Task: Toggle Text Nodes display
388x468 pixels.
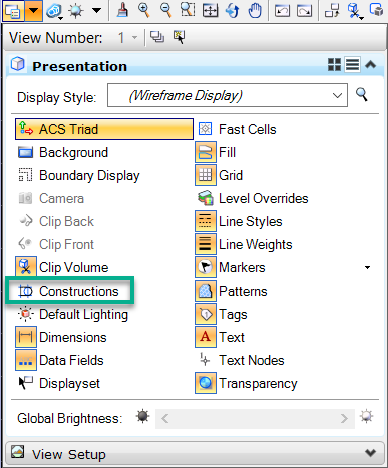Action: pyautogui.click(x=241, y=360)
